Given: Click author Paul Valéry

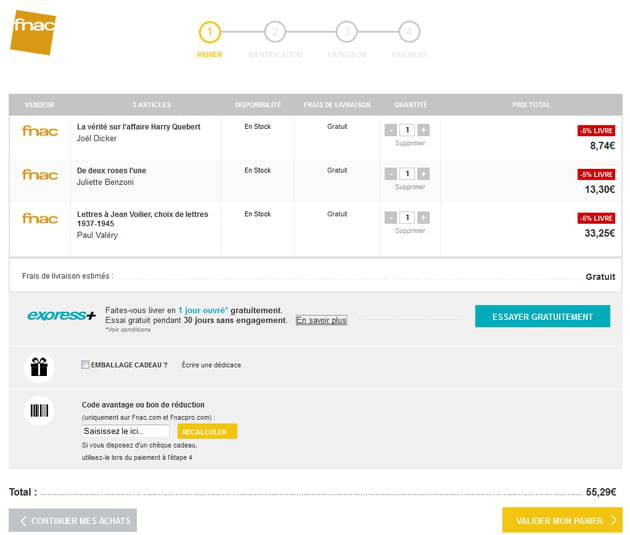Looking at the screenshot, I should tap(97, 235).
